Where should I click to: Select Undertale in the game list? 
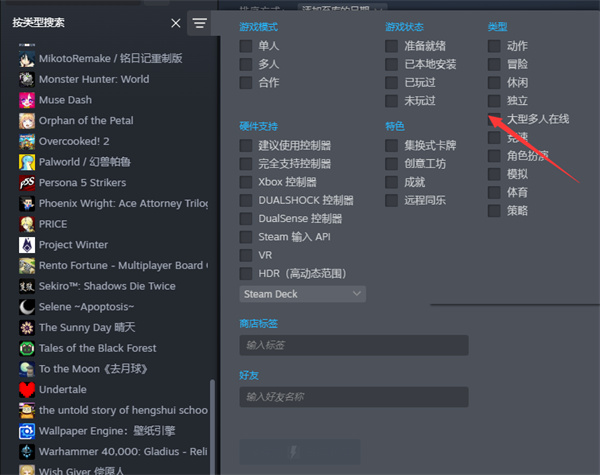(x=63, y=389)
